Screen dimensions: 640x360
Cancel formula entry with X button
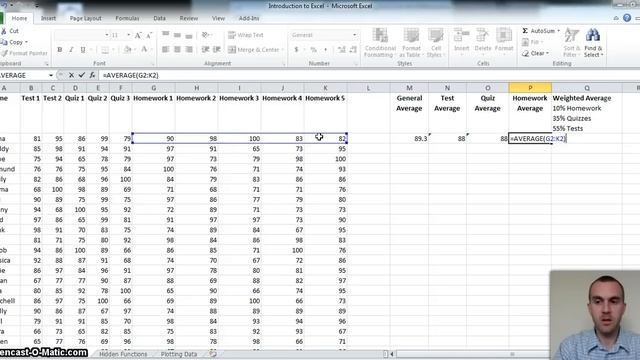point(71,75)
